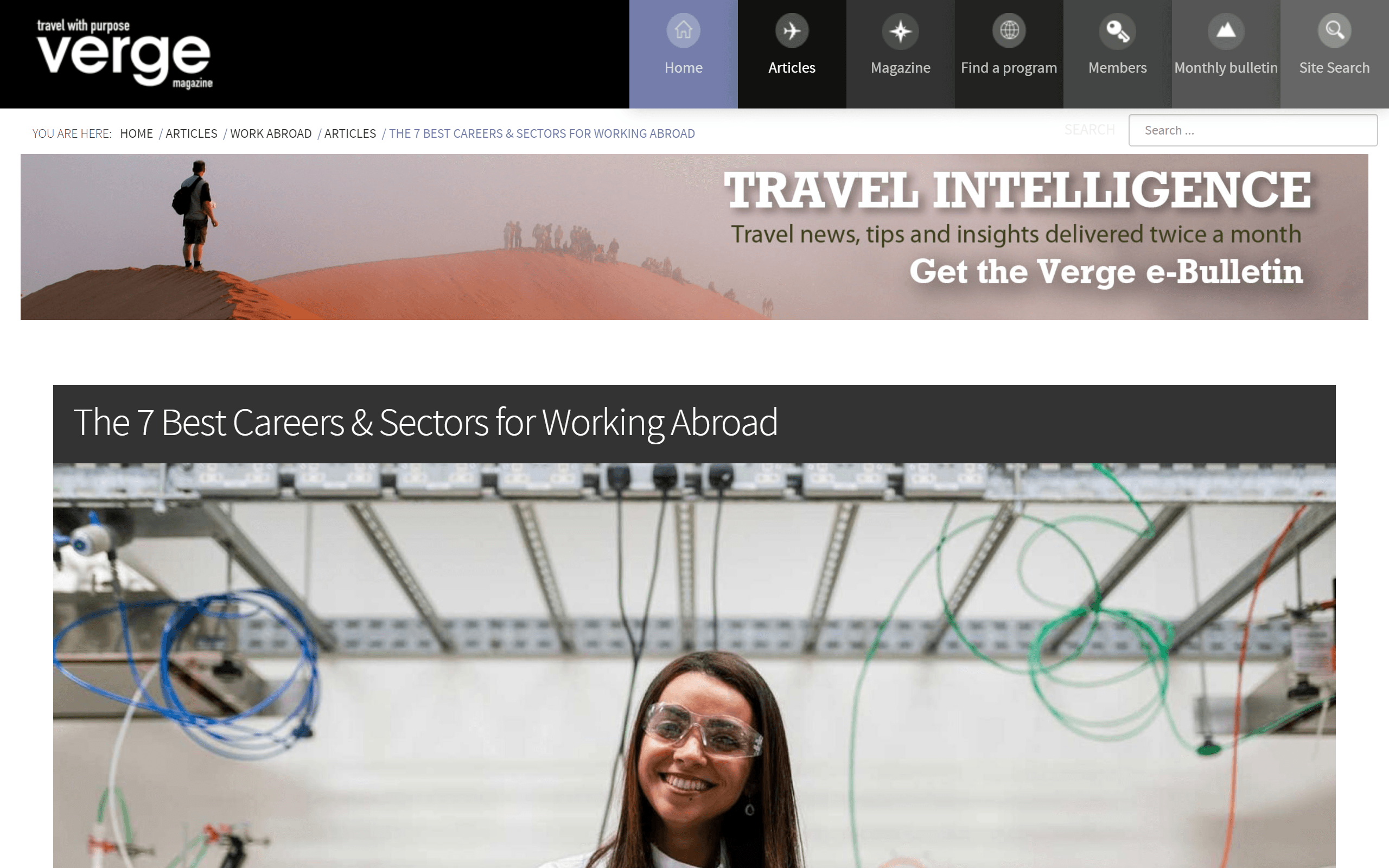The width and height of the screenshot is (1389, 868).
Task: Open the Articles menu label
Action: 792,68
